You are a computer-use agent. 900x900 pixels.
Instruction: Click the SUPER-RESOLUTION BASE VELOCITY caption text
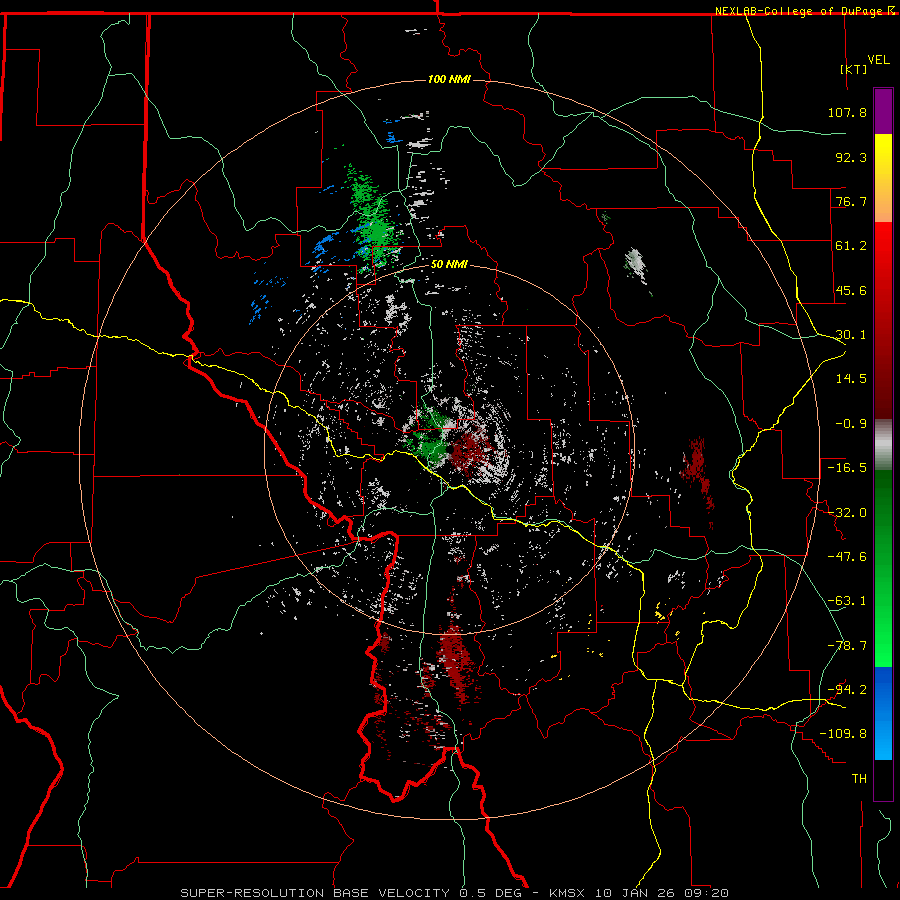coord(317,893)
